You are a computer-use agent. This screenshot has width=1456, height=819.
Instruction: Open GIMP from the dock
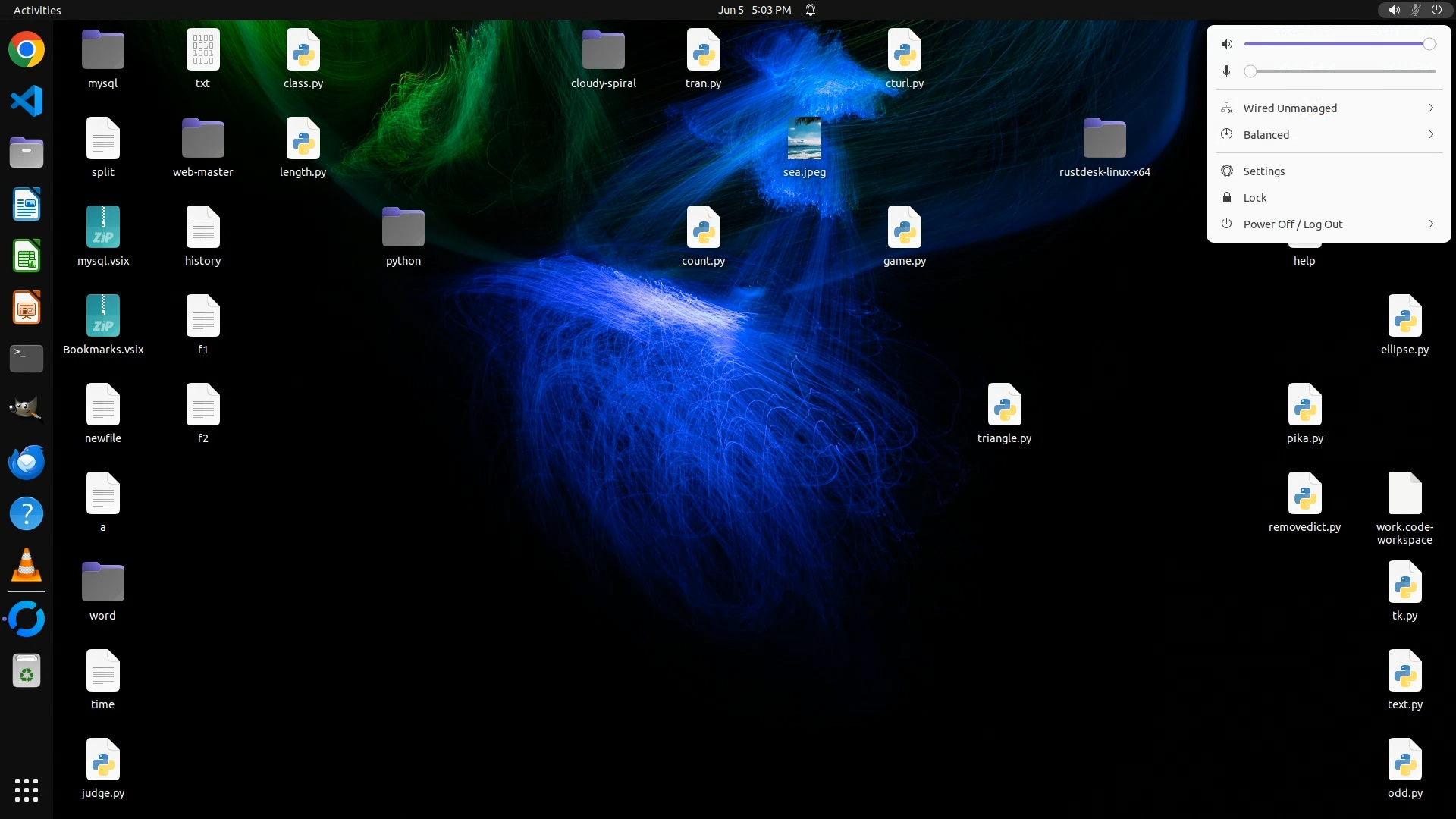(x=27, y=409)
